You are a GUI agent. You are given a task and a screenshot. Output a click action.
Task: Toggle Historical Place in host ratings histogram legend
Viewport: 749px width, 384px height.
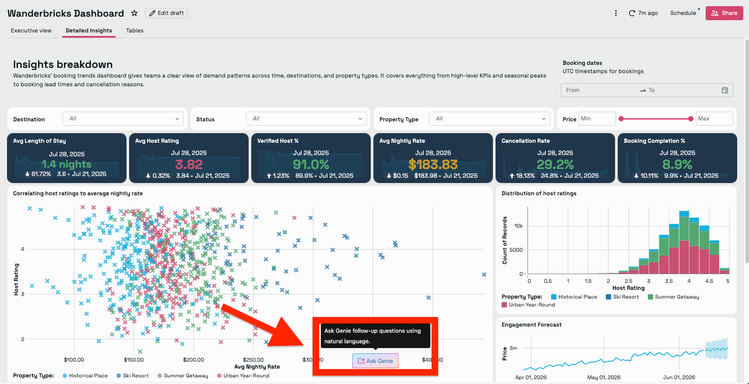point(574,297)
